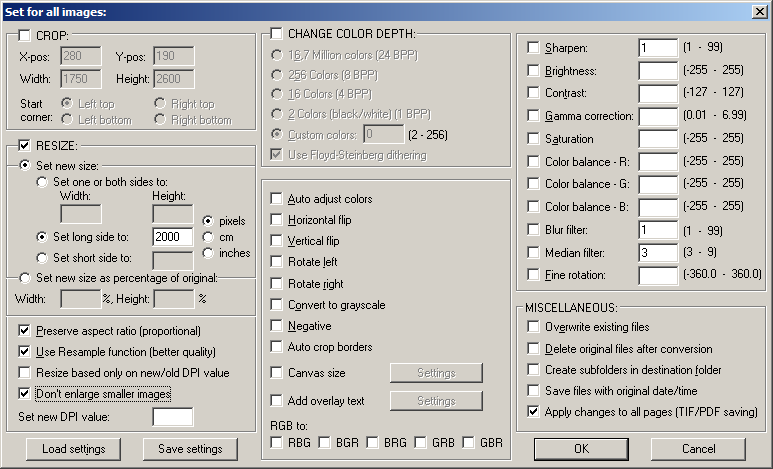Choose cm as the size unit
Screen dimensions: 773x469
(208, 237)
